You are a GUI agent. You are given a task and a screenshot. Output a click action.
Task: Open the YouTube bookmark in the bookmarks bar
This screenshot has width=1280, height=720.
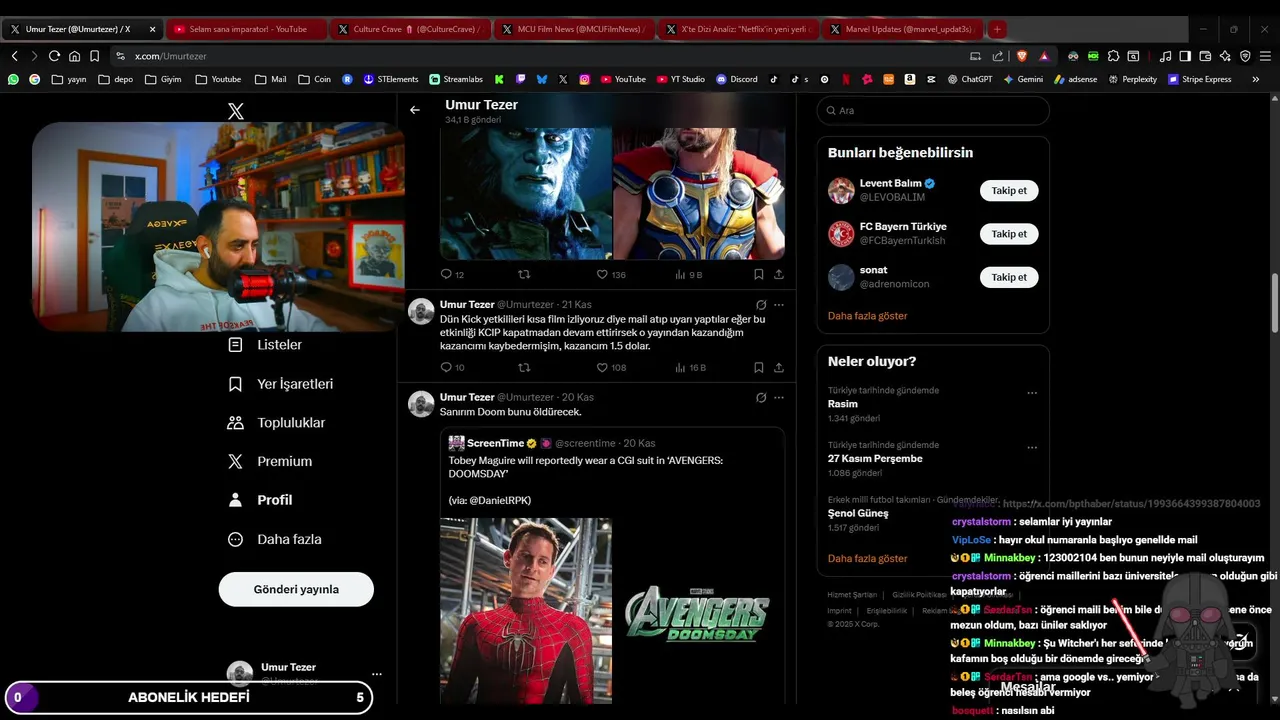click(623, 79)
